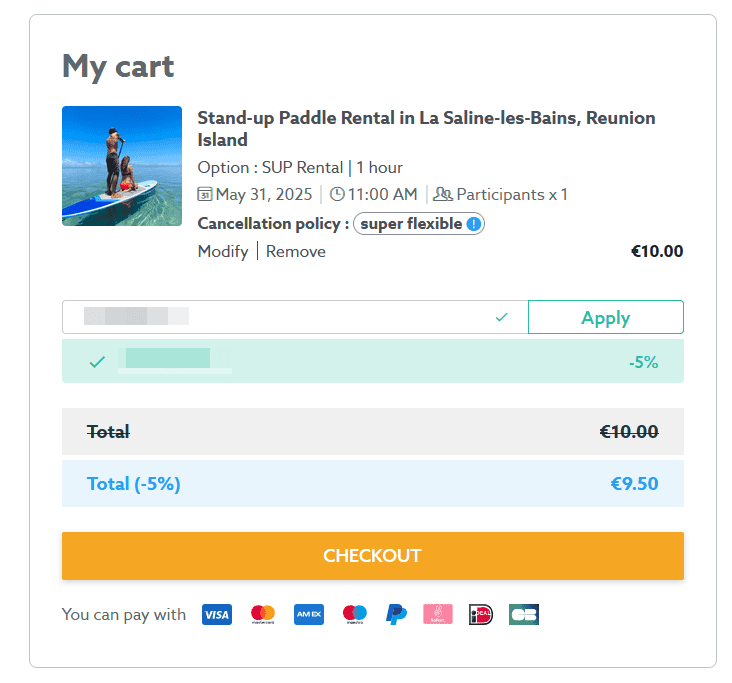Click Modify to edit the booking

(x=223, y=252)
